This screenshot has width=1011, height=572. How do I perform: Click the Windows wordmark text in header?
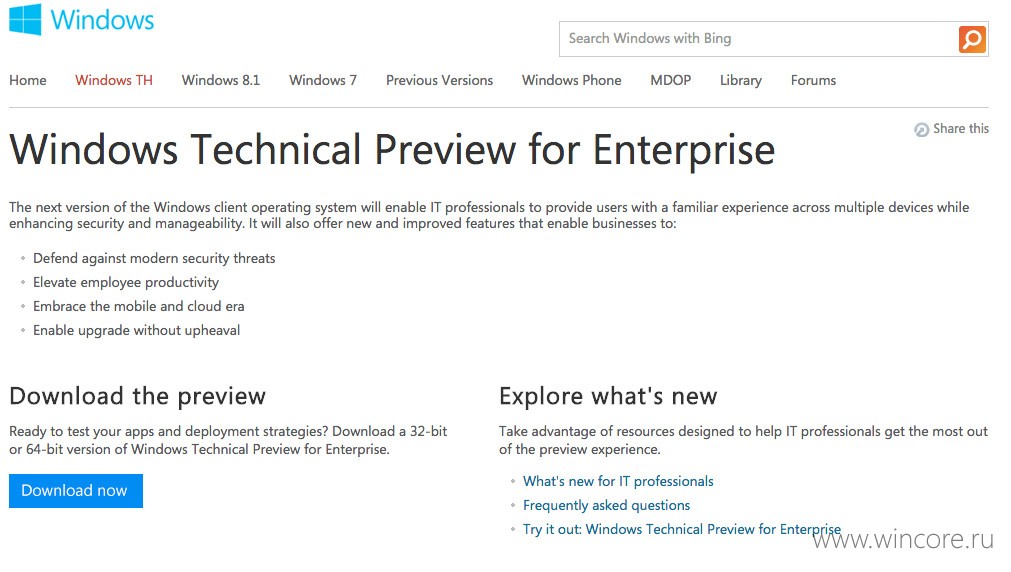[103, 20]
